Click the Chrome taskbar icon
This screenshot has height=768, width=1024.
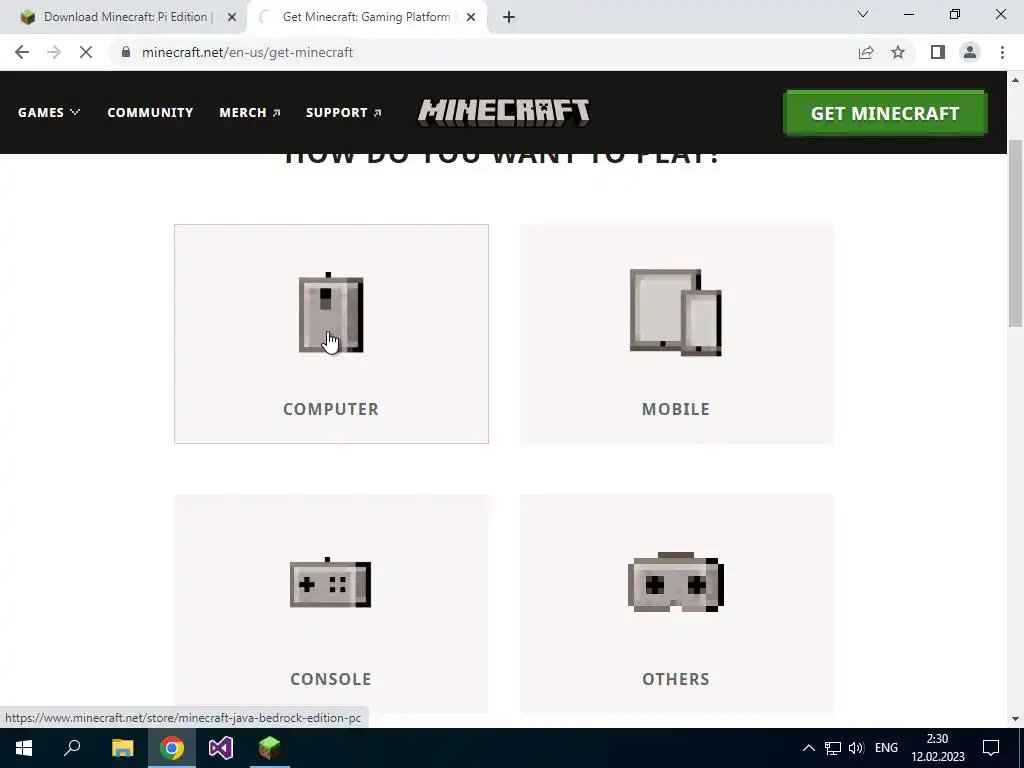click(172, 748)
